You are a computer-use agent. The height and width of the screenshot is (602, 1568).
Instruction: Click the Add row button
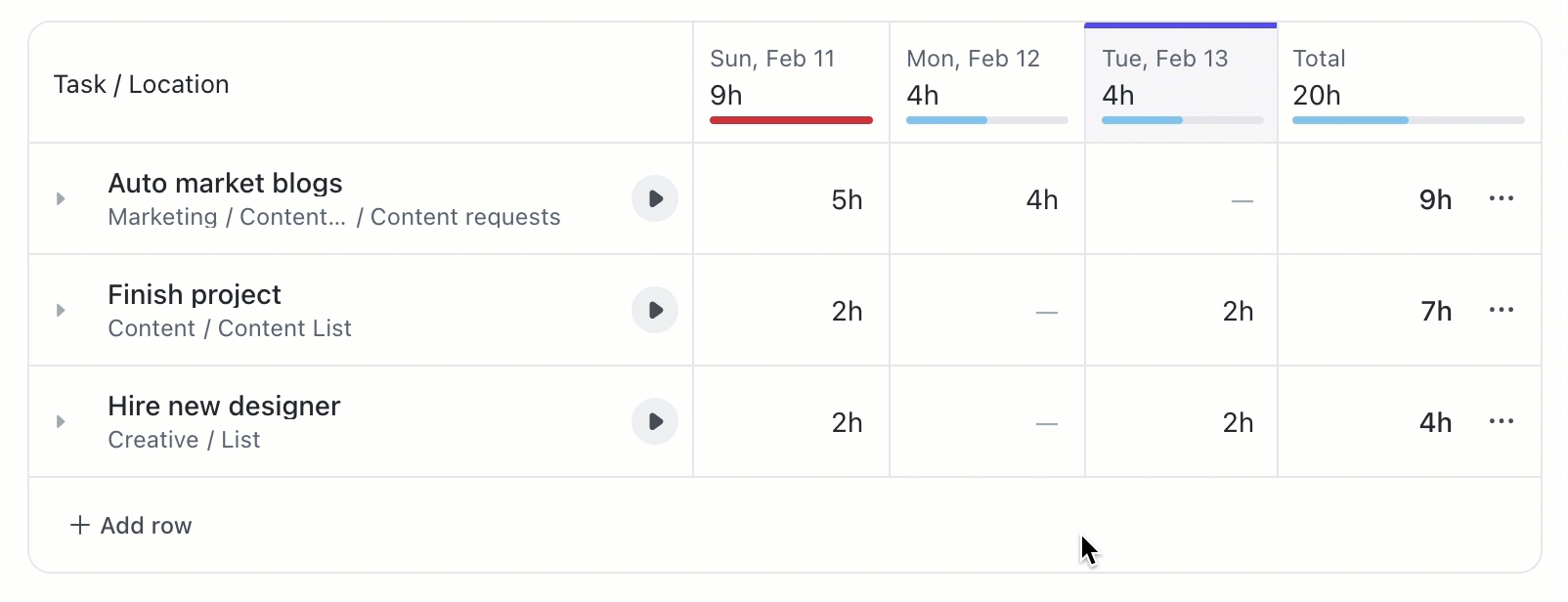[x=132, y=526]
